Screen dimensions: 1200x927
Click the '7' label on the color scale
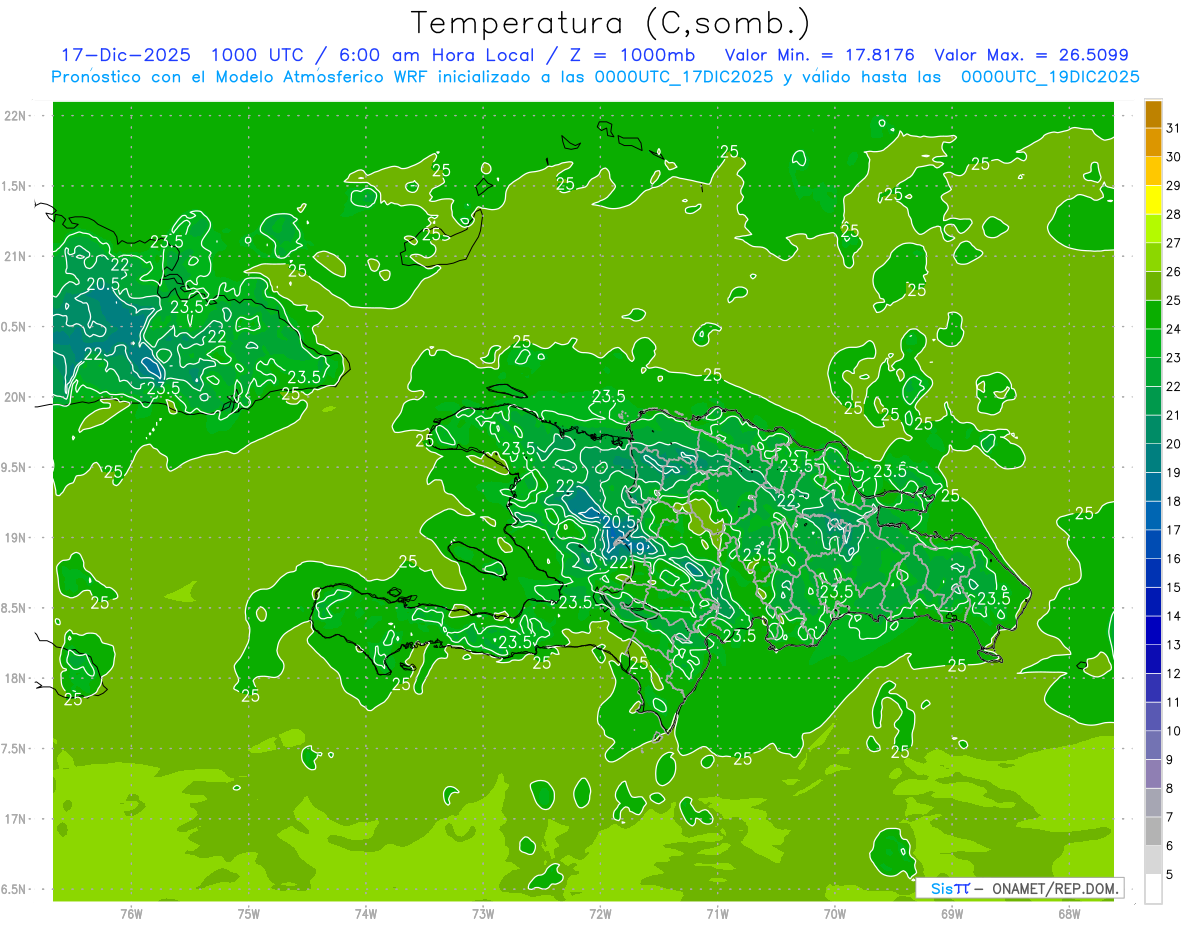(x=1170, y=818)
